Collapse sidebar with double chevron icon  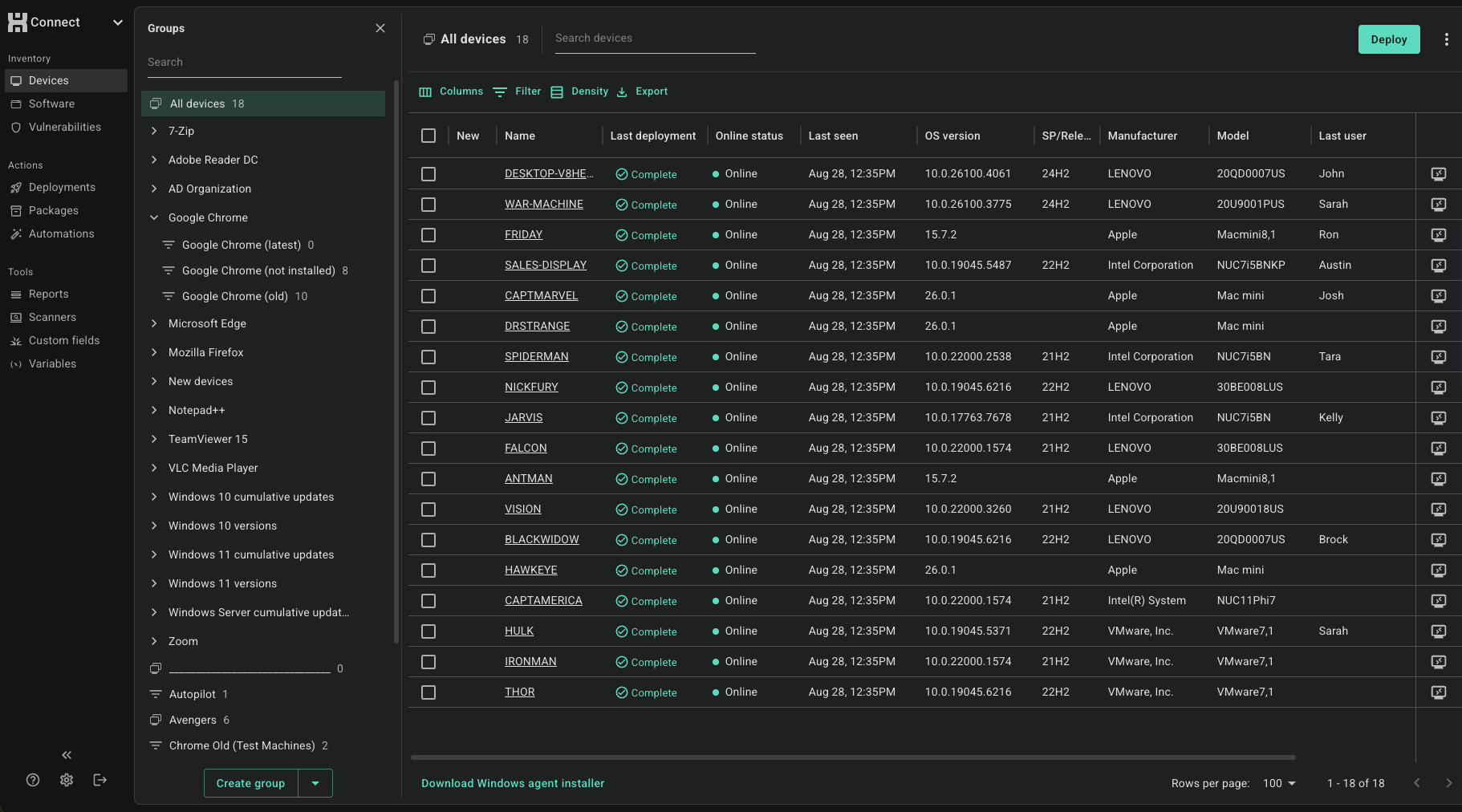[x=67, y=755]
